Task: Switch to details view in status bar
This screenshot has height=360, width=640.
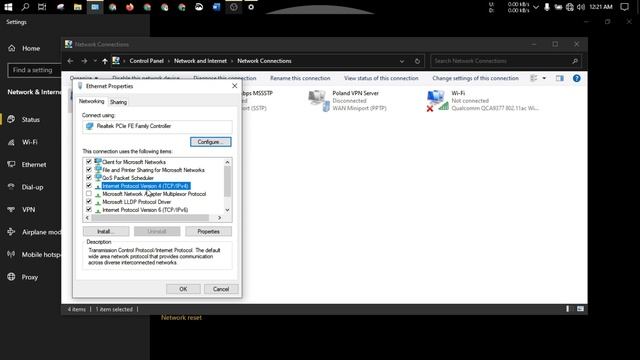Action: click(x=568, y=309)
